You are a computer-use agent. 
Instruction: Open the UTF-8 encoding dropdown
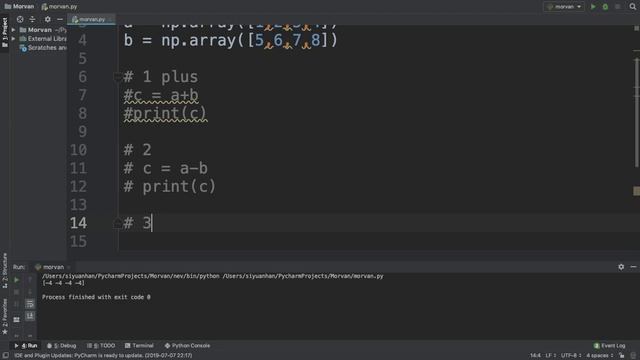pos(571,356)
